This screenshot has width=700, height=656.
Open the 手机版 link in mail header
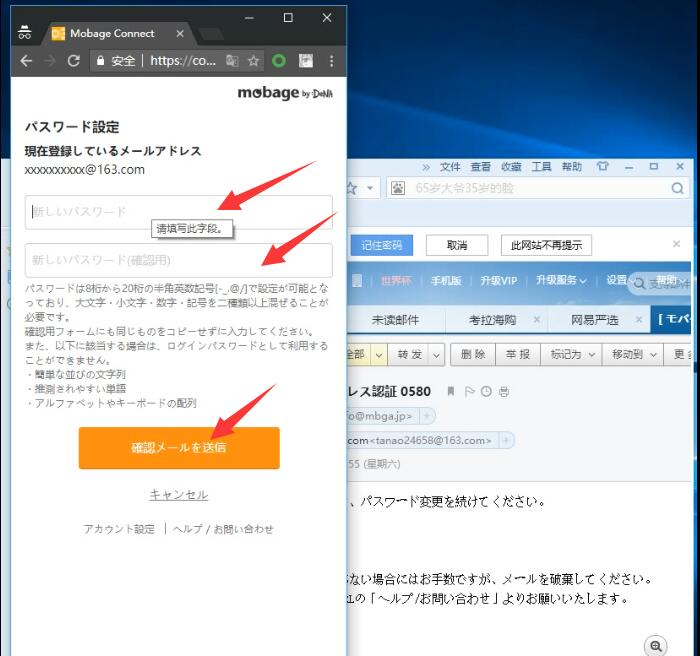coord(446,281)
